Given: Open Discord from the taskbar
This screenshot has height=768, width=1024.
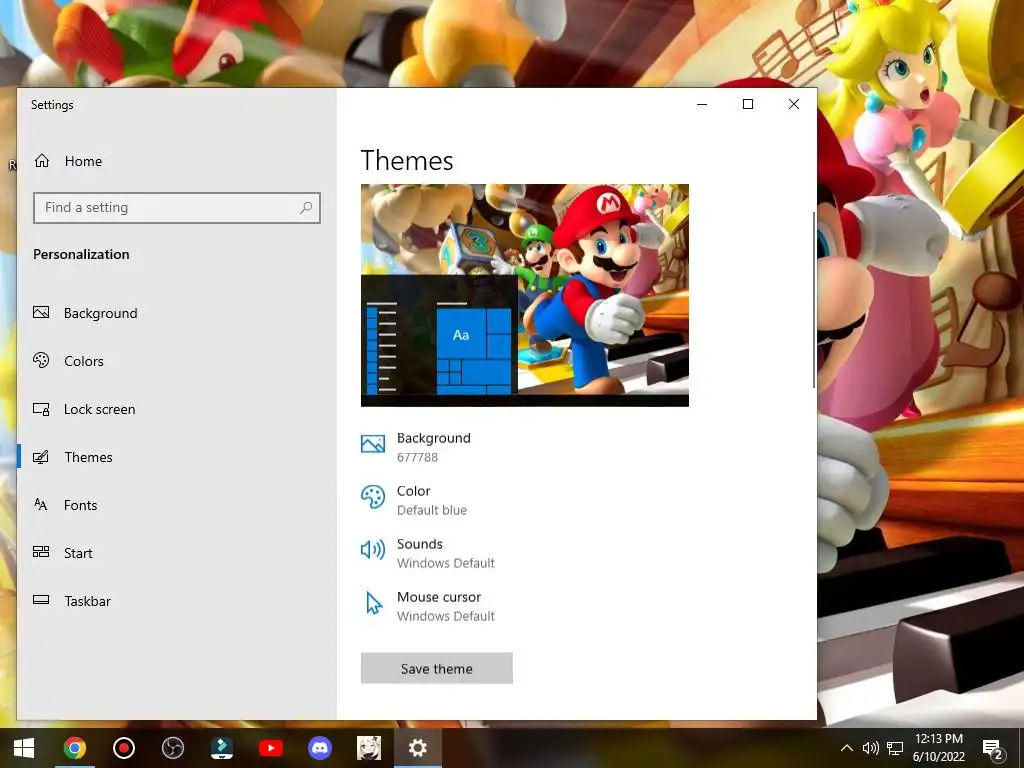Looking at the screenshot, I should point(319,748).
